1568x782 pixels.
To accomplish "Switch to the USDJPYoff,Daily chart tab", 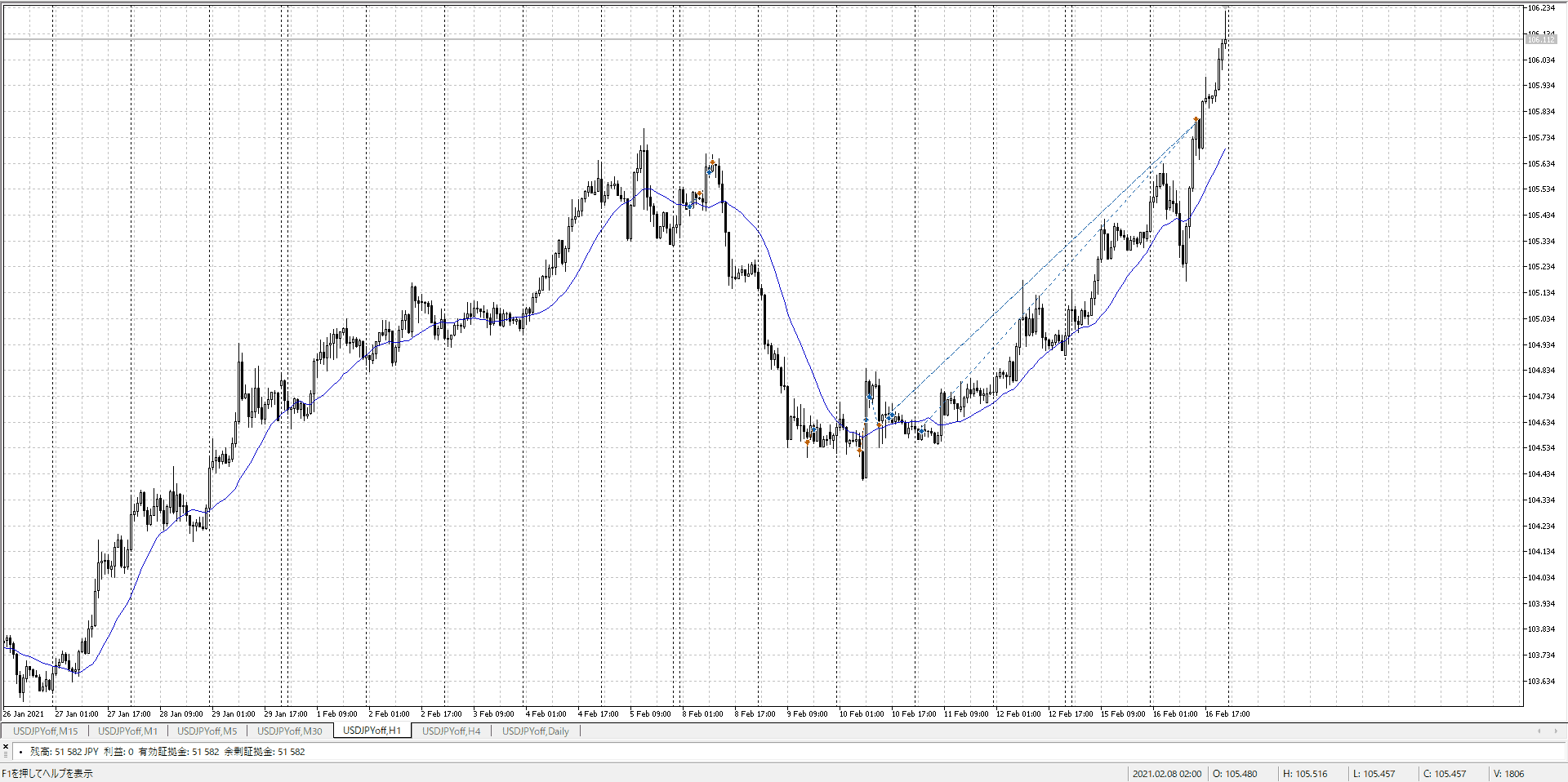I will 535,731.
